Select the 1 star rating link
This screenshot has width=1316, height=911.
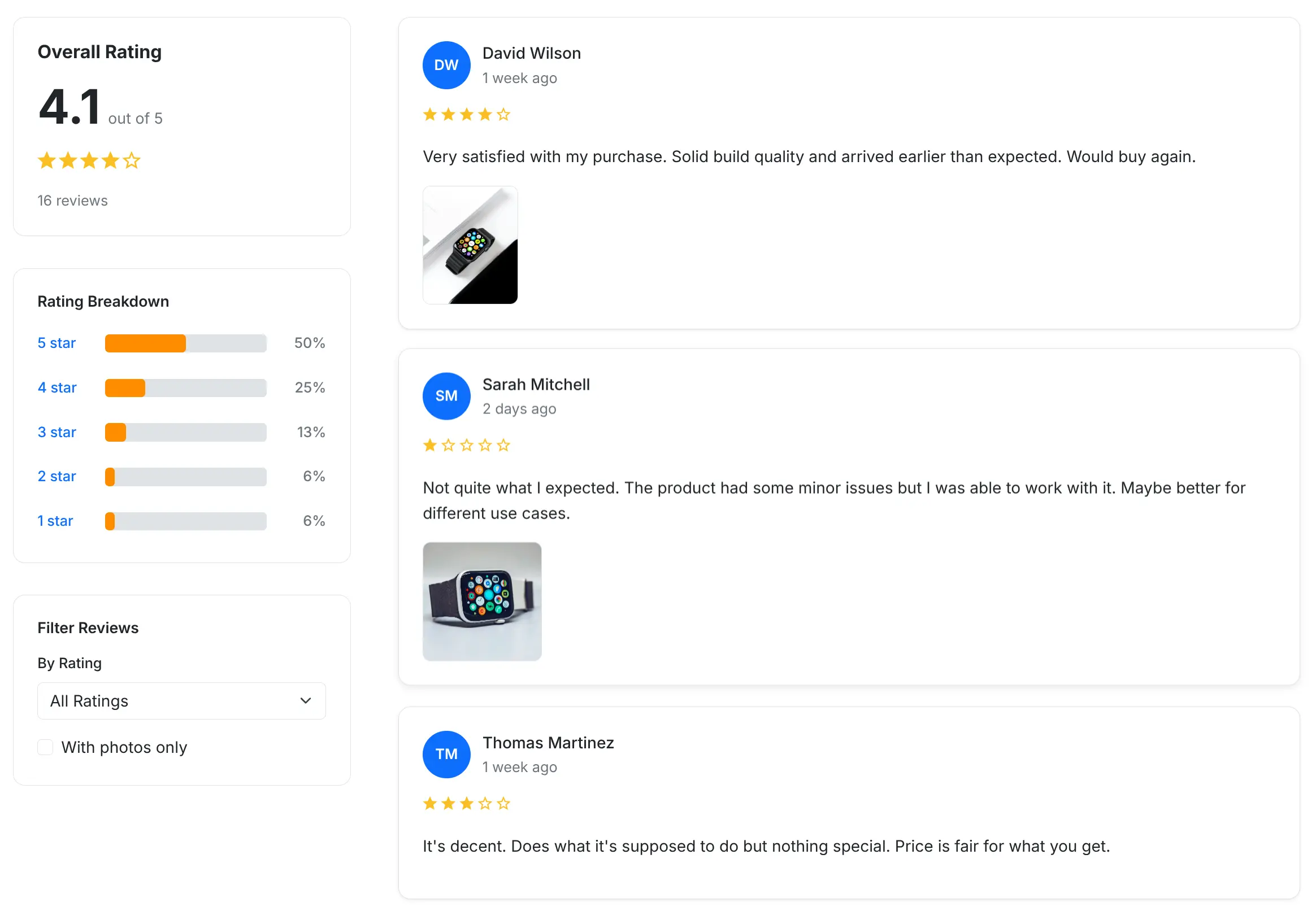point(55,520)
